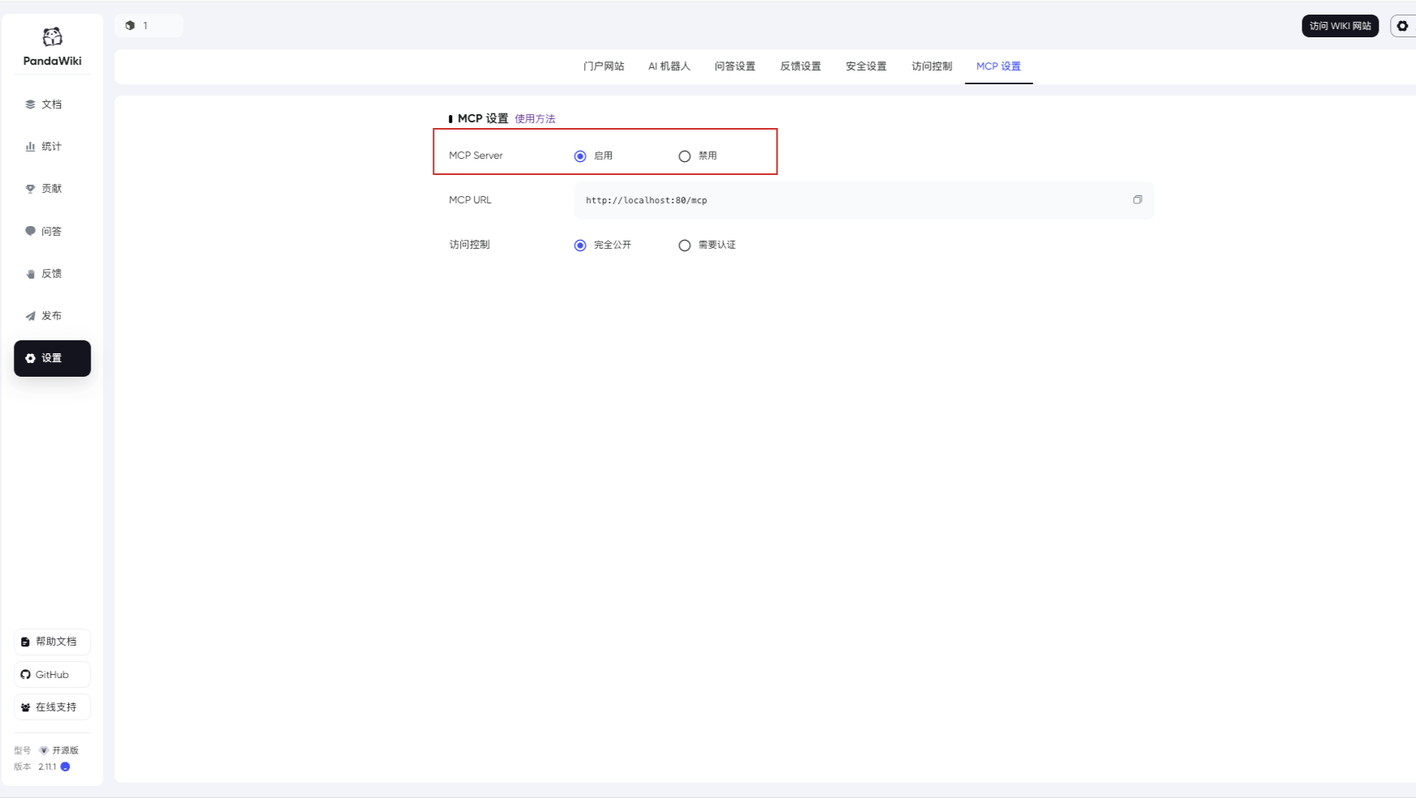Switch to 访问控制 tab
The width and height of the screenshot is (1416, 798).
pos(932,66)
